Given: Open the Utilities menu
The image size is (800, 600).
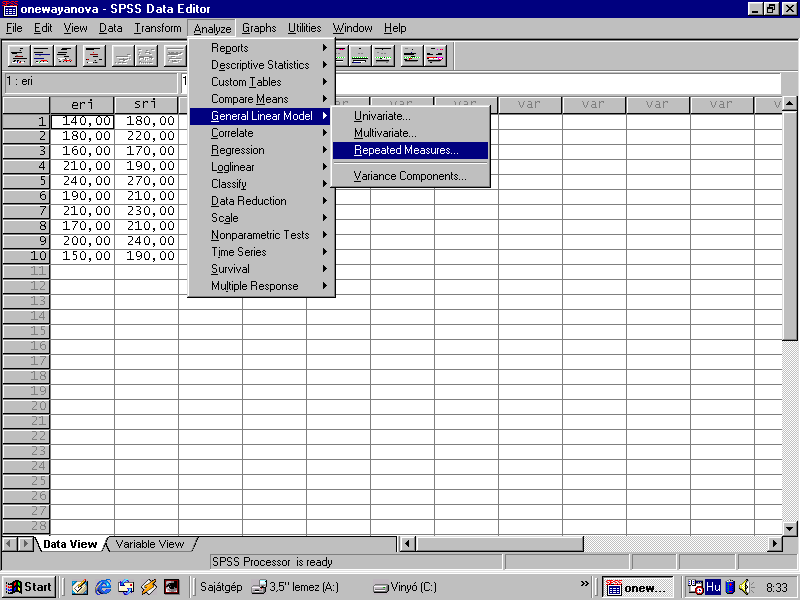Looking at the screenshot, I should click(x=305, y=28).
